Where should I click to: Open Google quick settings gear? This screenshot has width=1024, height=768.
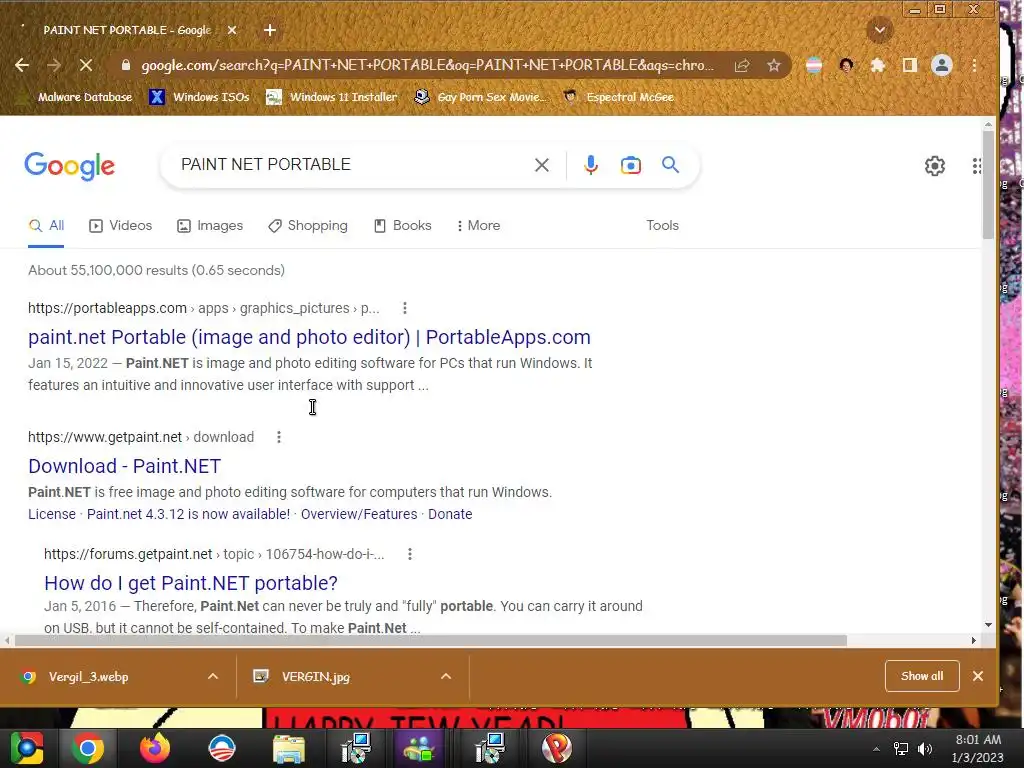click(935, 166)
